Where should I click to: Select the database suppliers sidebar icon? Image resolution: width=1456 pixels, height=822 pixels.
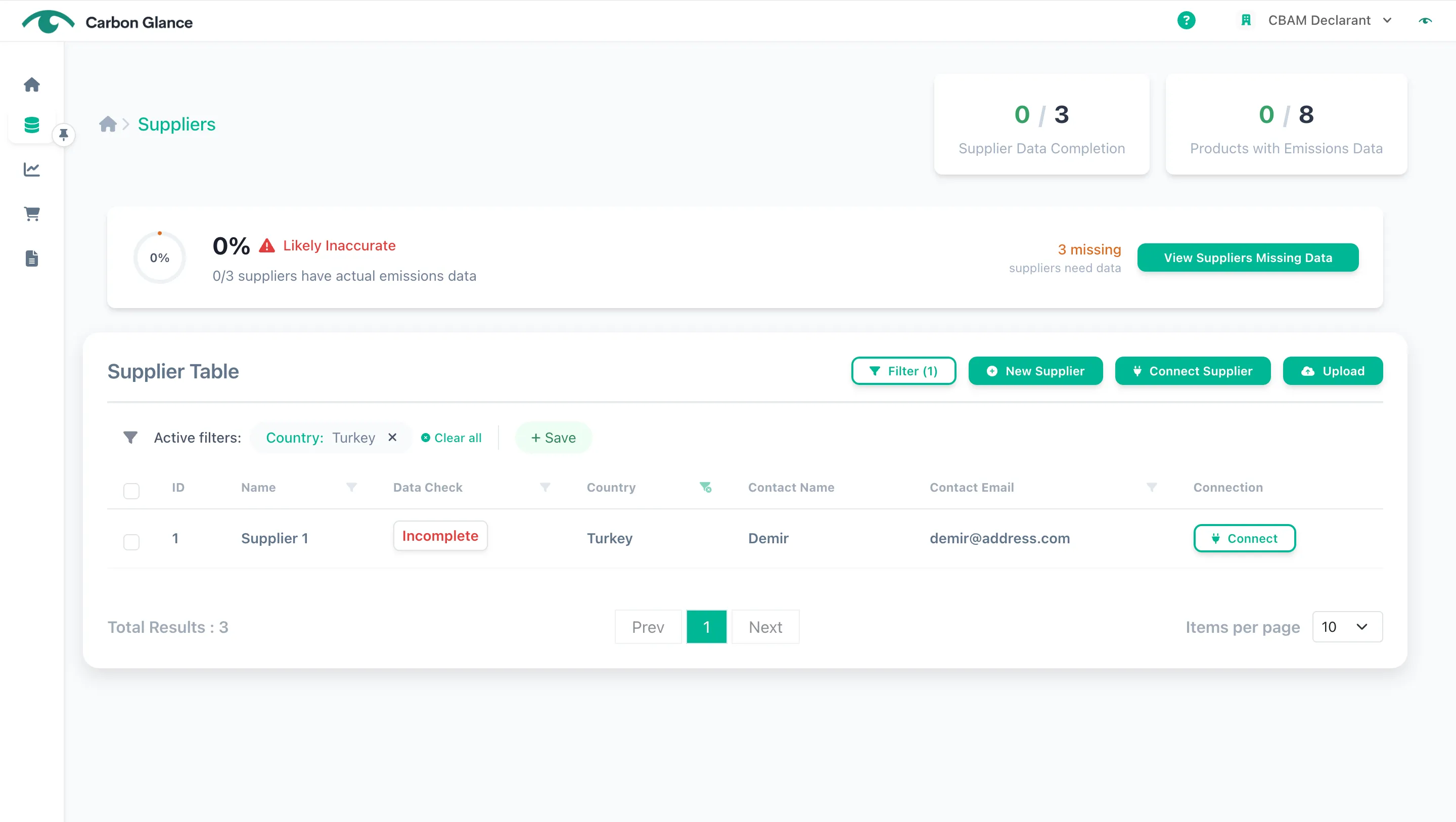(x=32, y=124)
